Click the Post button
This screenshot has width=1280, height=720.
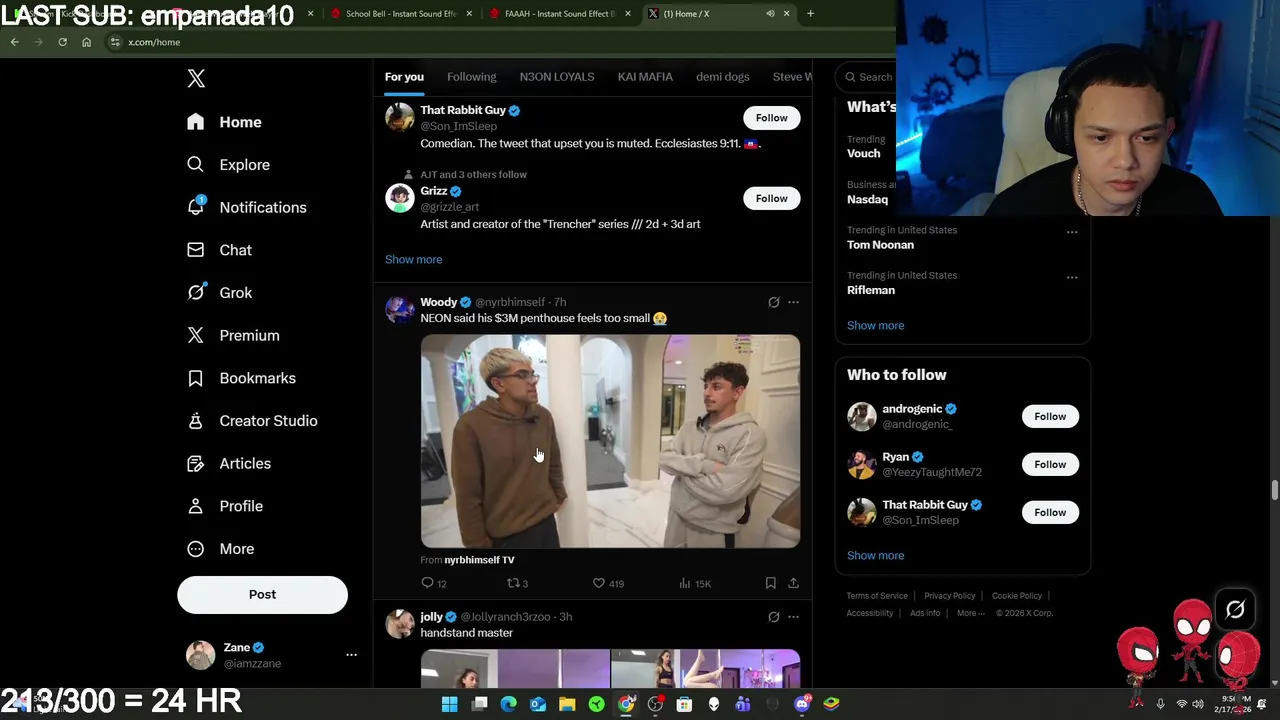click(262, 594)
